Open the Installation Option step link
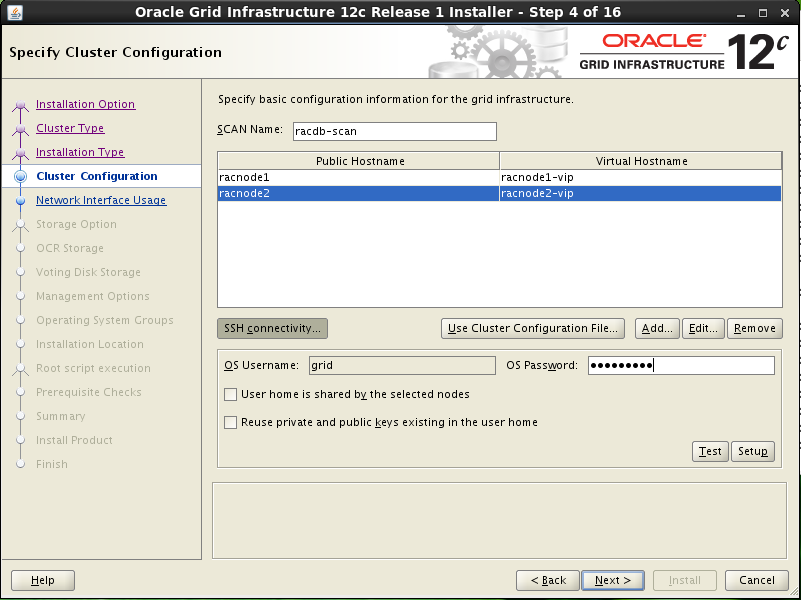The height and width of the screenshot is (600, 801). pyautogui.click(x=85, y=104)
